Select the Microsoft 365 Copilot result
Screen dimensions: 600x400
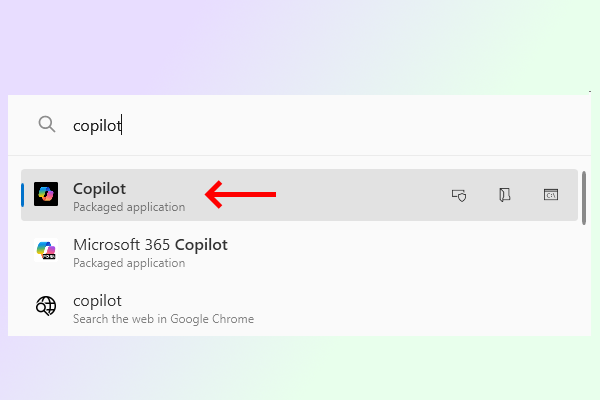(150, 244)
